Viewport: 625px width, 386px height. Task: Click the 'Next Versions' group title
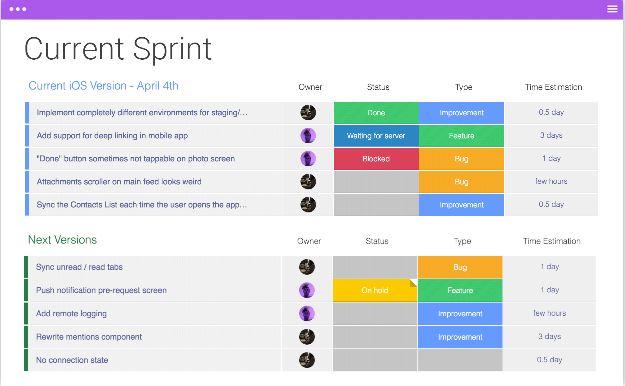point(63,240)
